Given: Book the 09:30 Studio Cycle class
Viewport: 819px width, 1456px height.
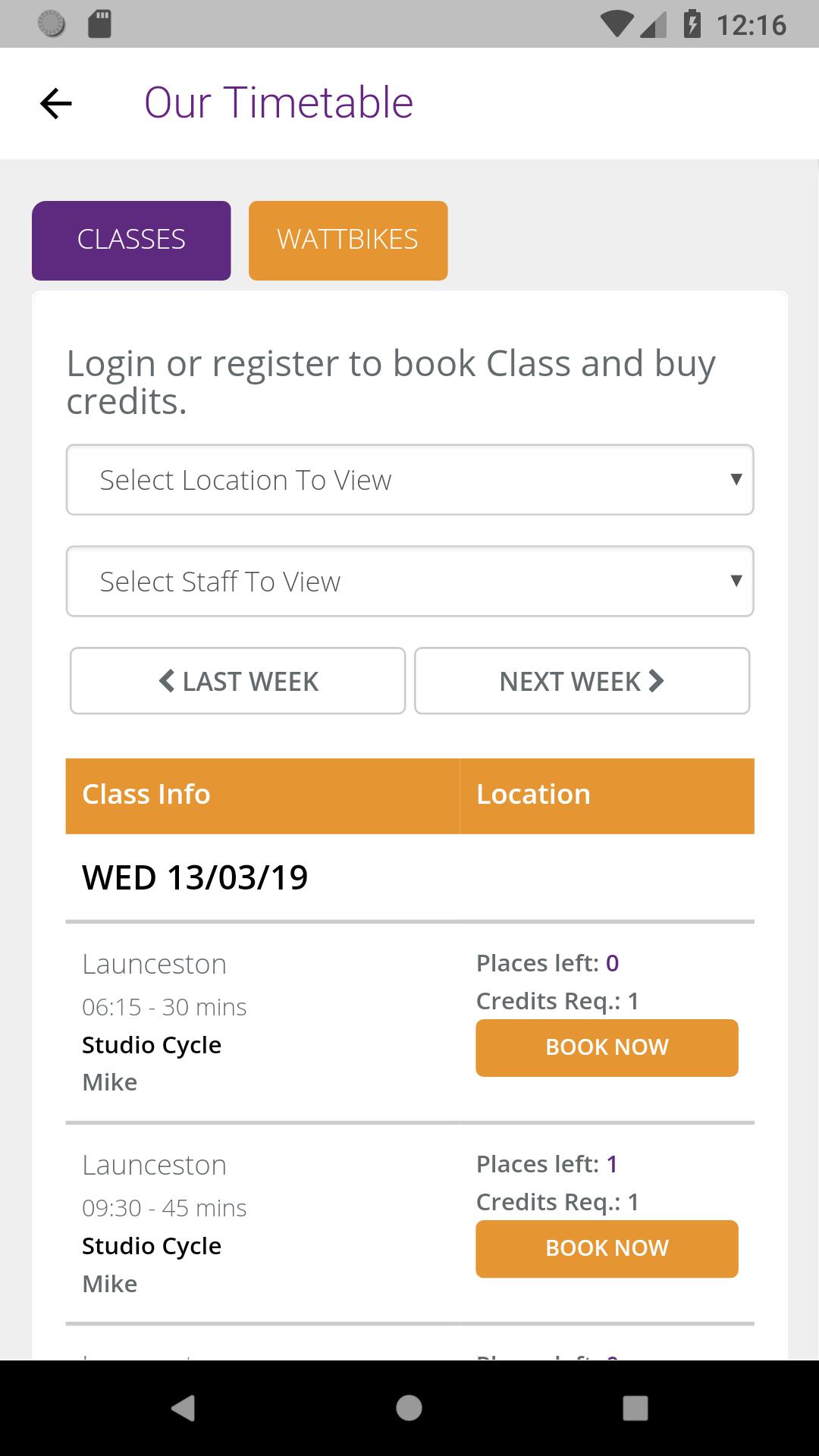Looking at the screenshot, I should pyautogui.click(x=607, y=1248).
